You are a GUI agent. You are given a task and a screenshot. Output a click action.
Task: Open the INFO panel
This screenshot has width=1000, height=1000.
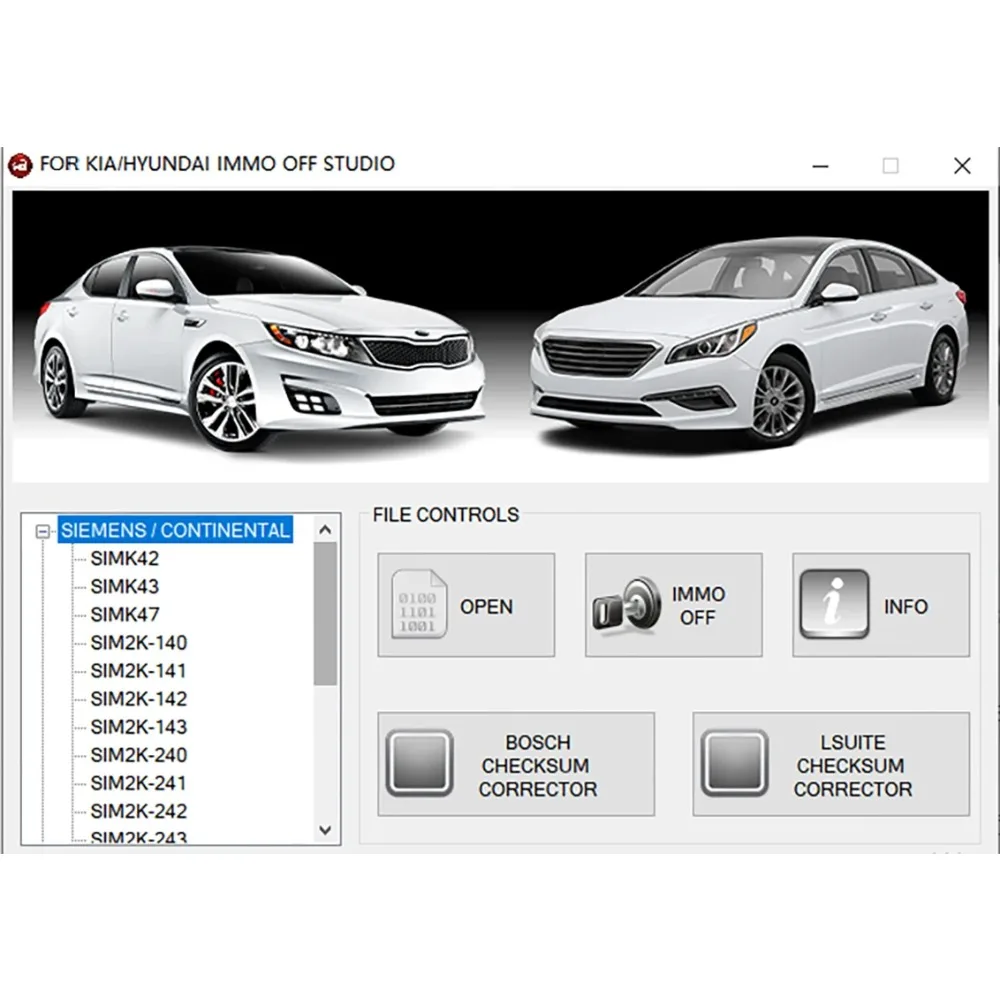click(880, 605)
